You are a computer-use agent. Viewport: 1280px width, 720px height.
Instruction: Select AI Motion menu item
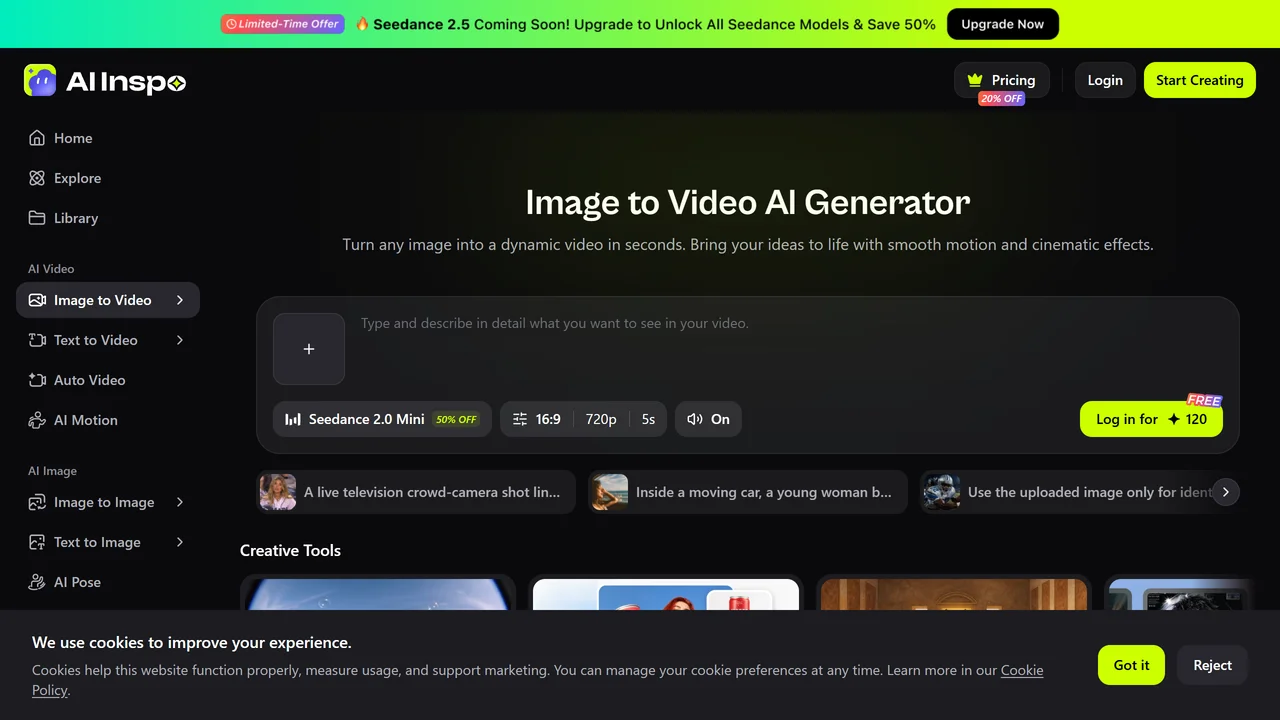point(108,420)
